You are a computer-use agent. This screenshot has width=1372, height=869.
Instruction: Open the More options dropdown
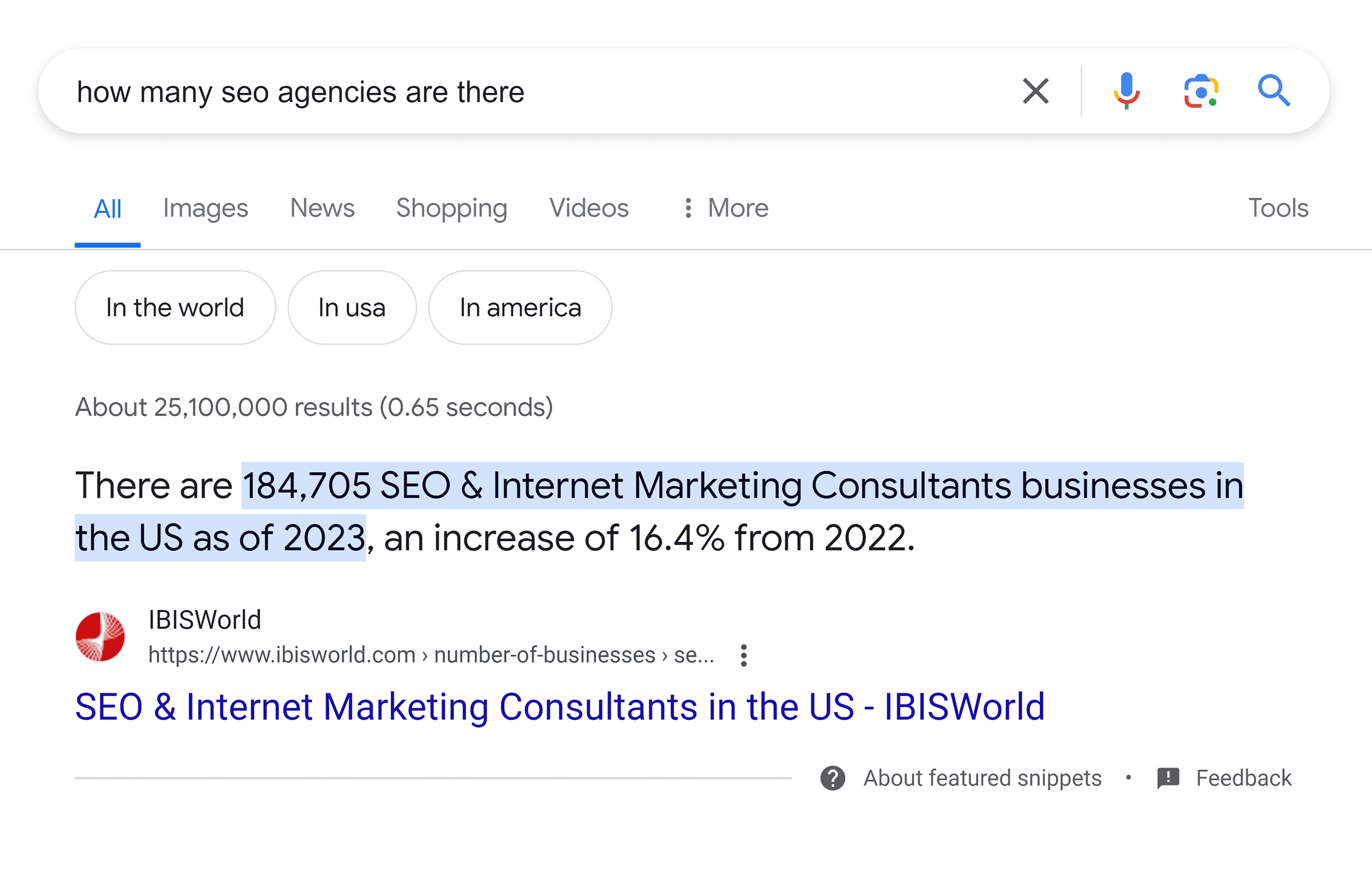(725, 208)
